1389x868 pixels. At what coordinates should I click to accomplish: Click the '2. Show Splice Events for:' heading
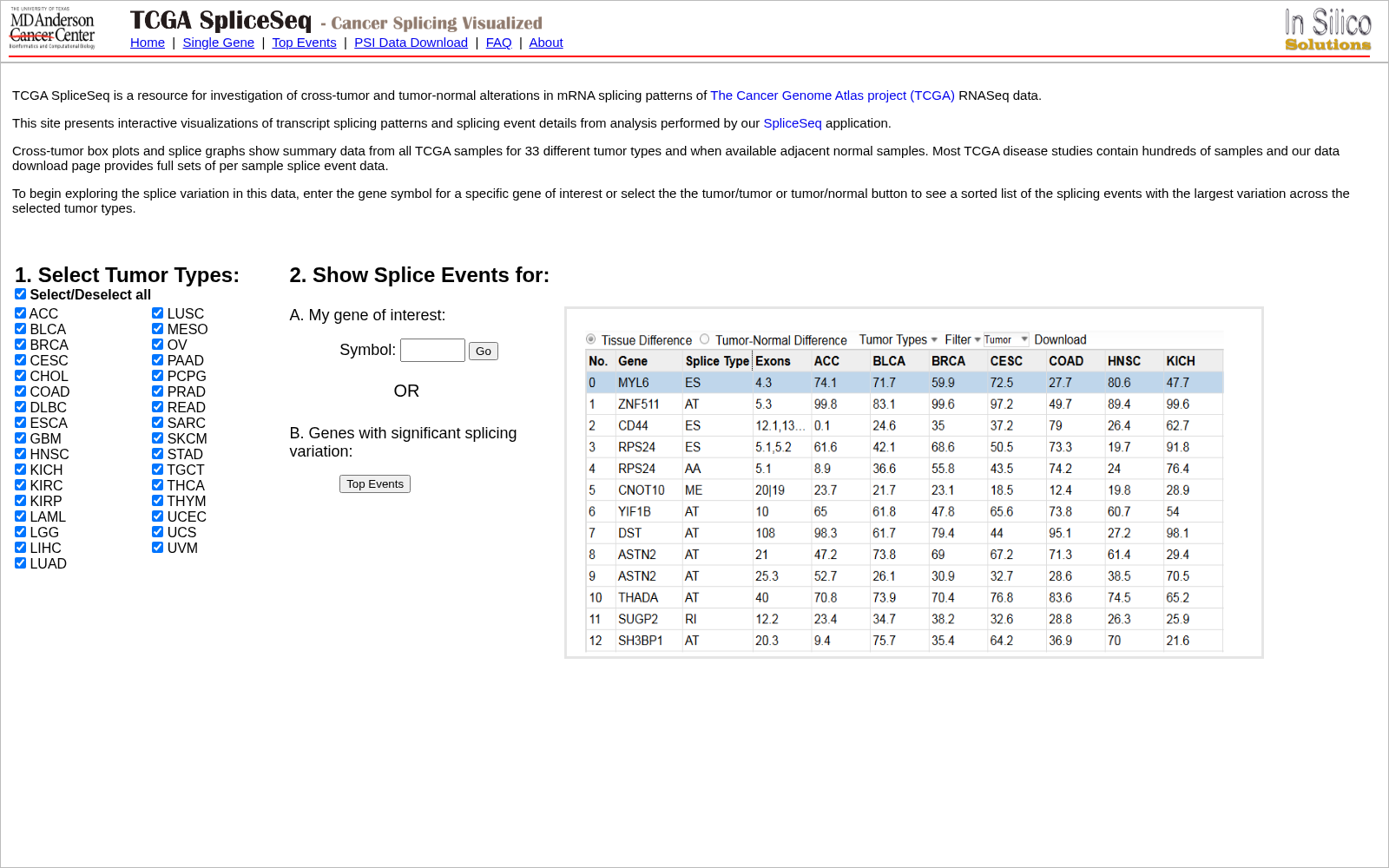point(419,275)
